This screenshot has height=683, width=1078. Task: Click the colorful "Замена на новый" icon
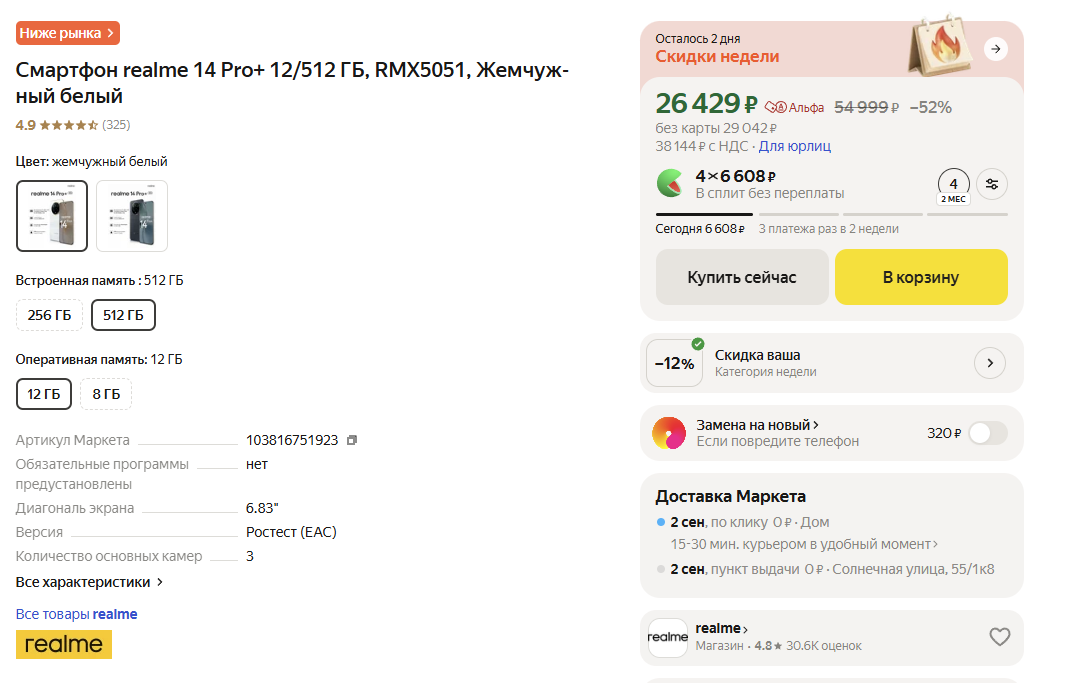669,433
